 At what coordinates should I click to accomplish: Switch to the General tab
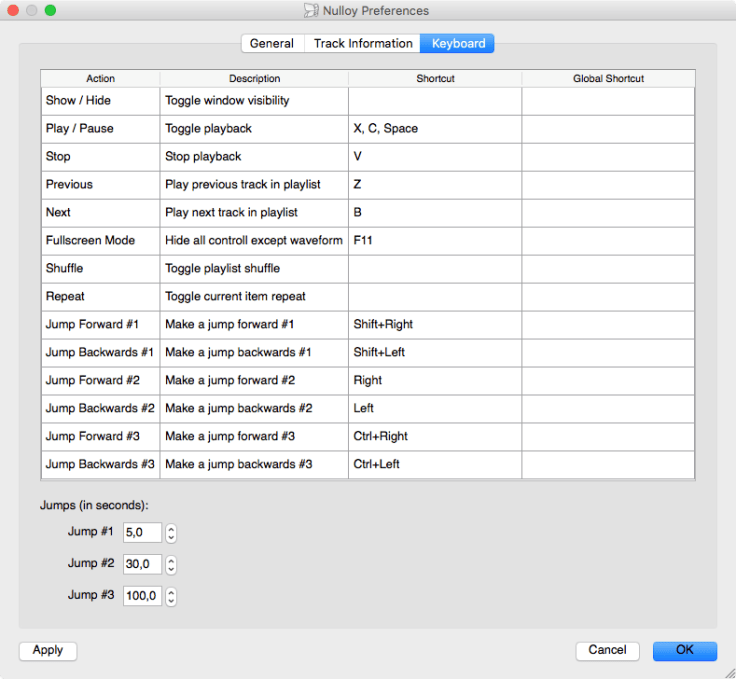coord(272,43)
